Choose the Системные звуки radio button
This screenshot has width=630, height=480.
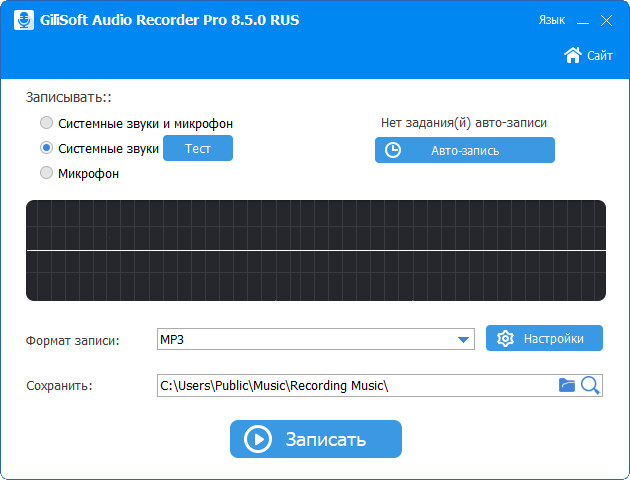click(x=46, y=148)
